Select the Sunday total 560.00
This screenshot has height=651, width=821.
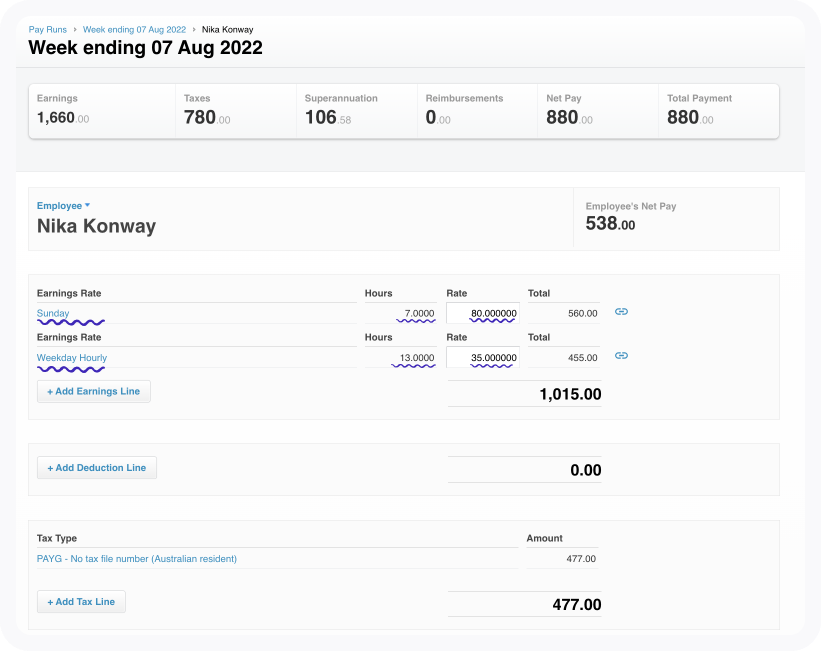click(582, 314)
